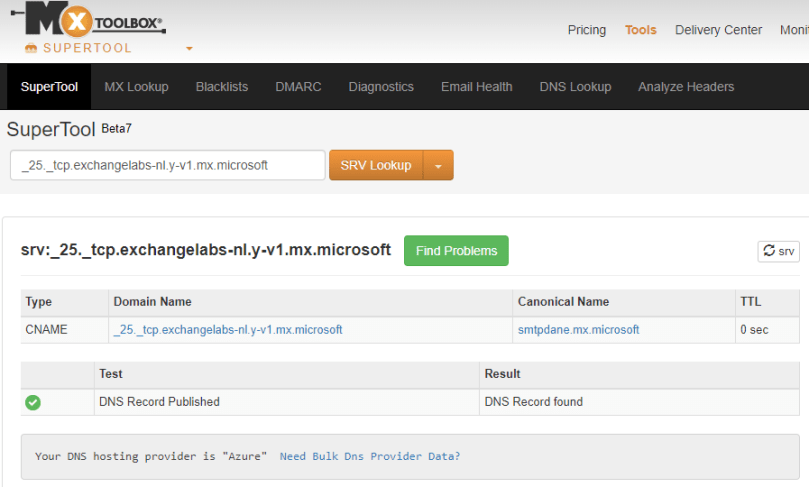Screen dimensions: 809x487
Task: Open the SuperTool tab
Action: point(49,87)
